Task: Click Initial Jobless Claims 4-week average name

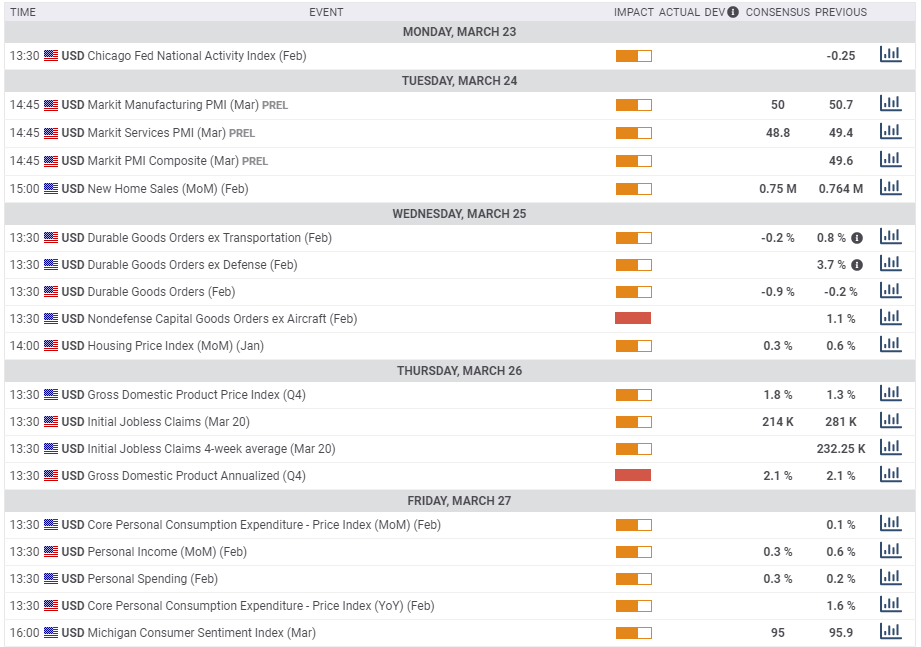Action: (211, 449)
